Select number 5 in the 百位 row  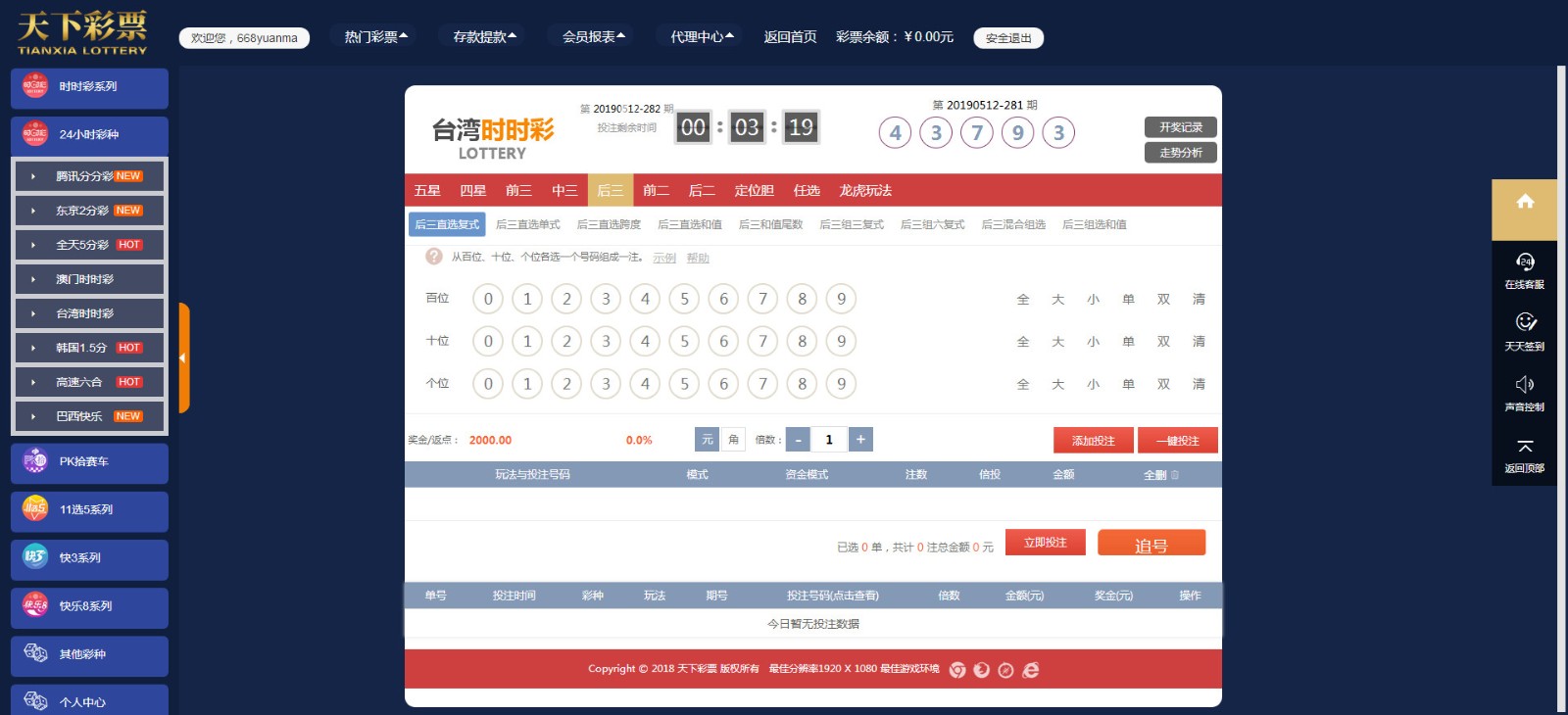pyautogui.click(x=684, y=299)
